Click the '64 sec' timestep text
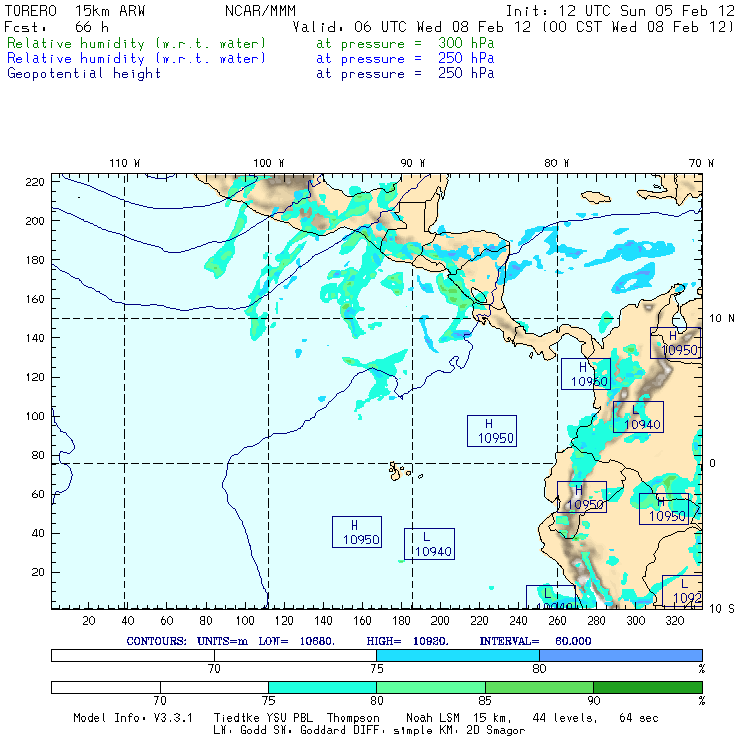Image resolution: width=740 pixels, height=740 pixels. coord(639,718)
